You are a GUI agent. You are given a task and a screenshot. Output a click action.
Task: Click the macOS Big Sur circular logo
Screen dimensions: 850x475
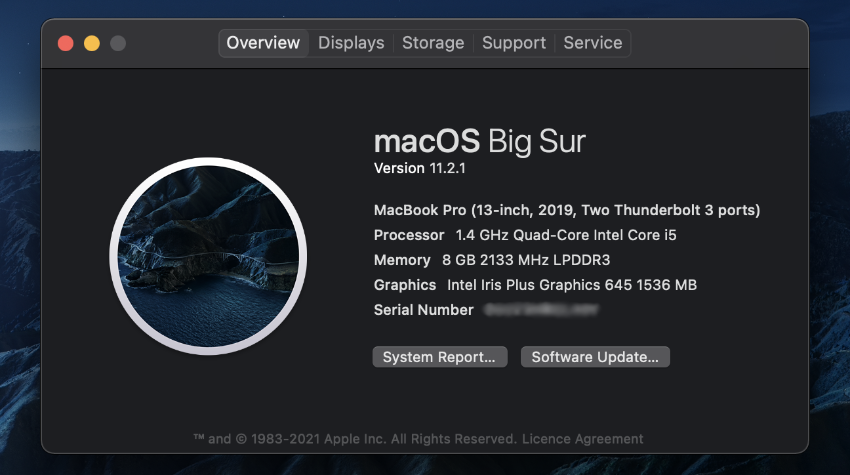click(x=208, y=256)
